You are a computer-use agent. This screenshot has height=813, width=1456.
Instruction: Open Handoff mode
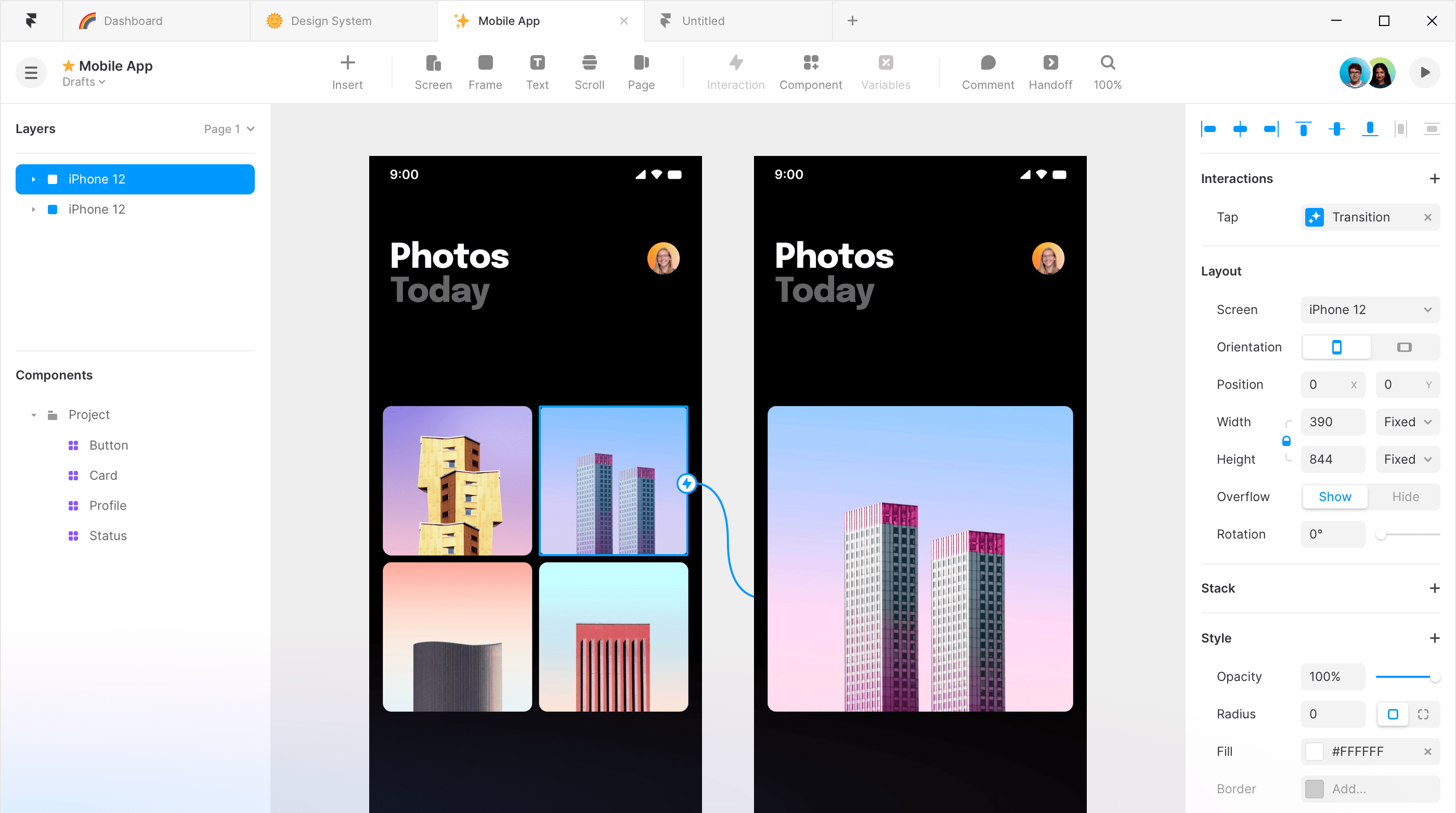point(1050,72)
